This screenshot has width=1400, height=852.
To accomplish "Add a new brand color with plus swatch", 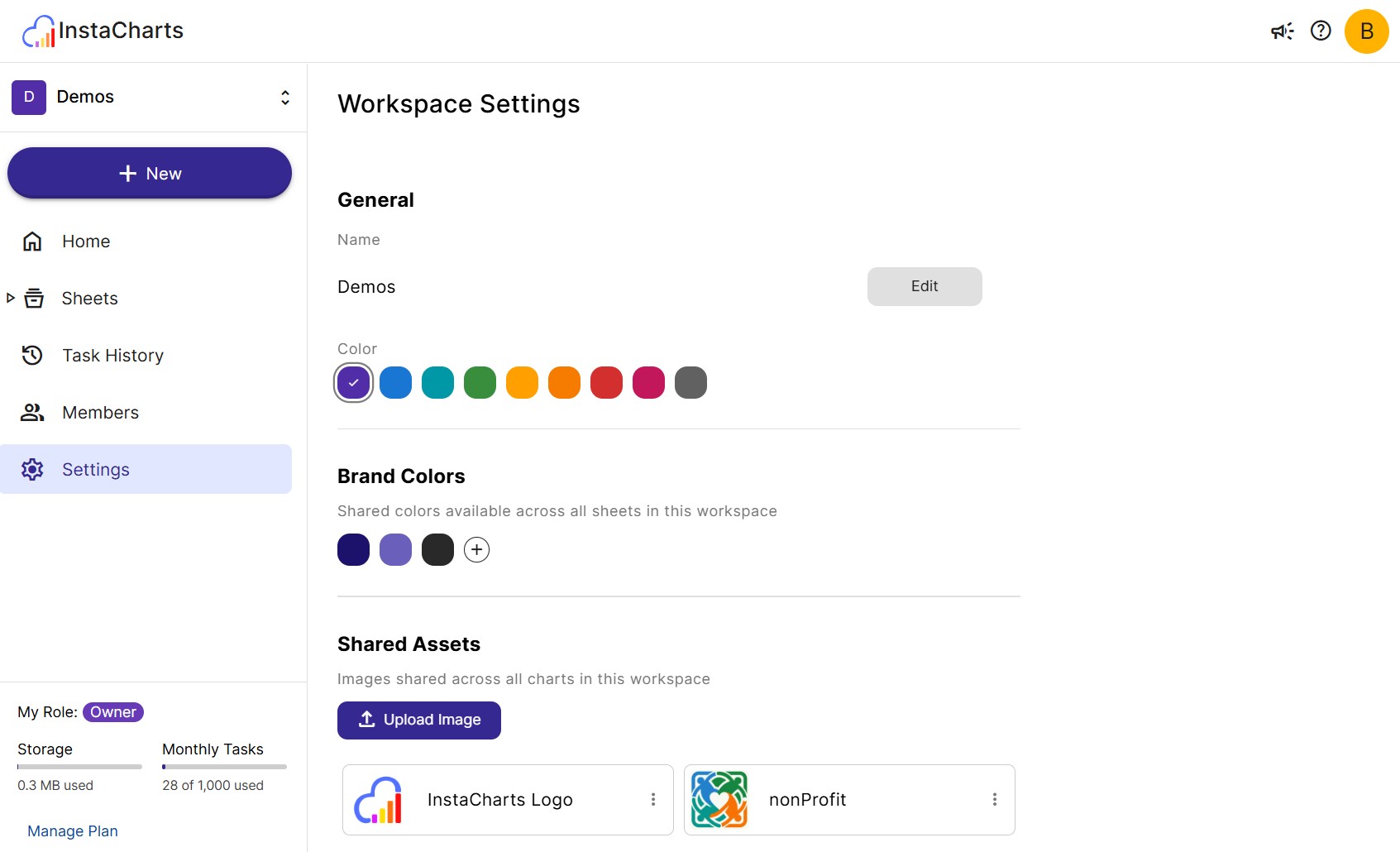I will (476, 548).
